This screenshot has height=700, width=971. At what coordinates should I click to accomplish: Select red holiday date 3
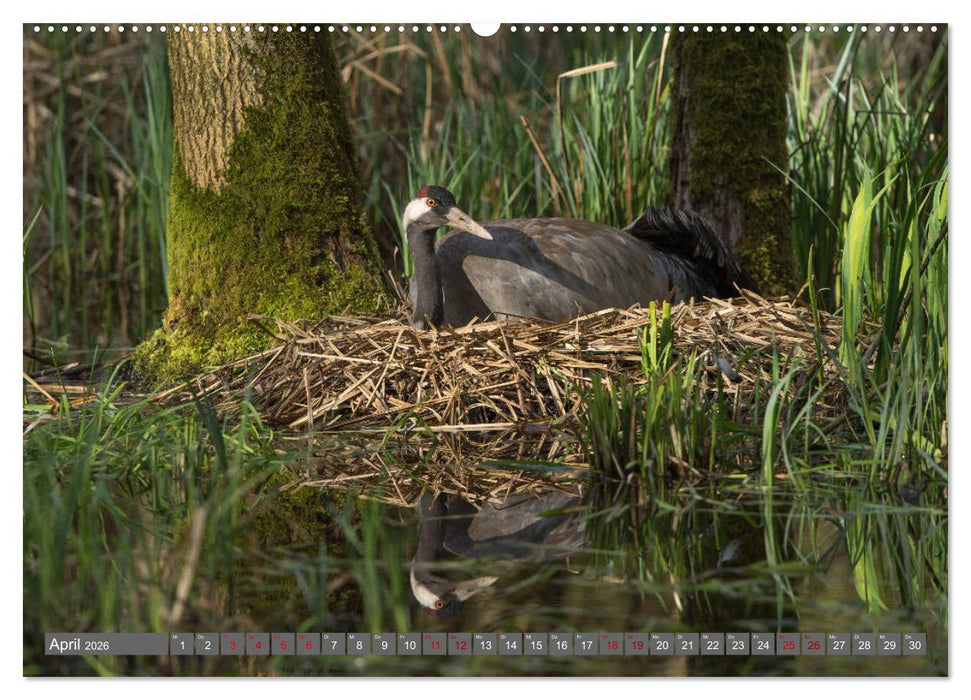[232, 644]
